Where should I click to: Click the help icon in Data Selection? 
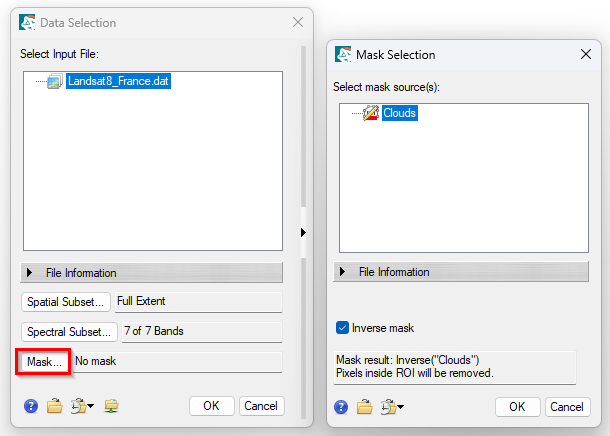(x=29, y=406)
